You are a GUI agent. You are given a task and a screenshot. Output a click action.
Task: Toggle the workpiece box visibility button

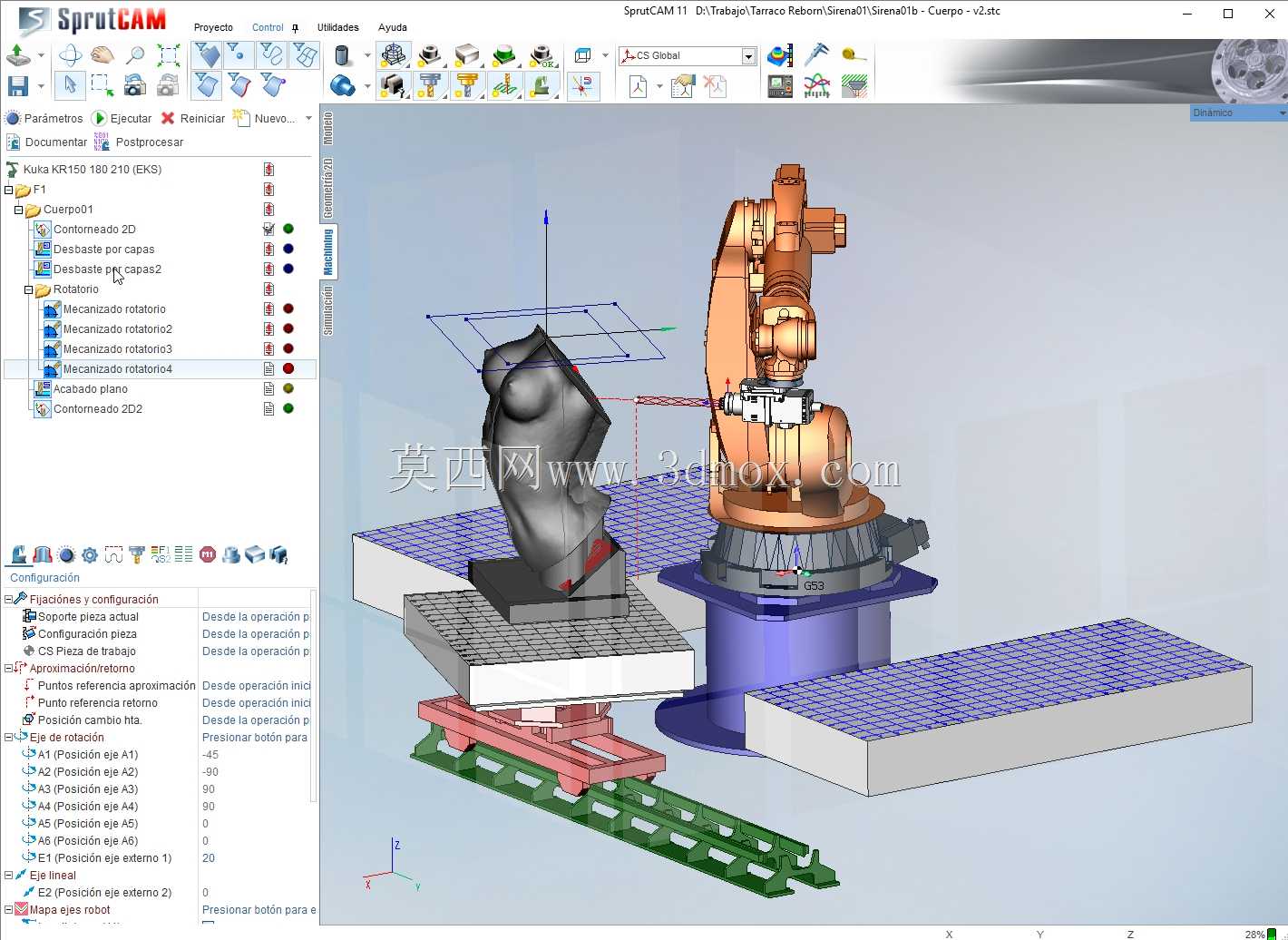[466, 54]
